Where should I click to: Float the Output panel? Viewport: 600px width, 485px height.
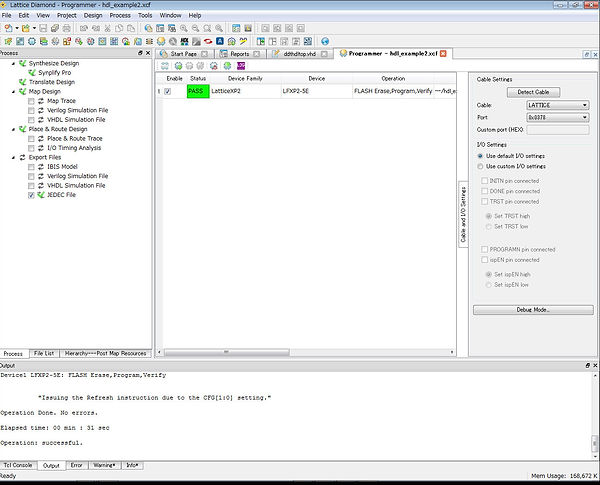click(x=587, y=366)
